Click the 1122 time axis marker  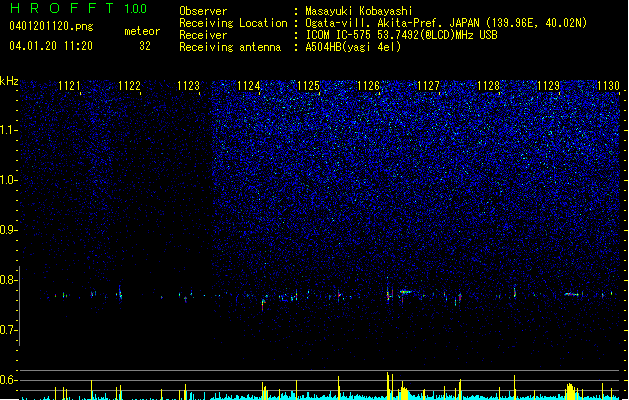[x=129, y=86]
